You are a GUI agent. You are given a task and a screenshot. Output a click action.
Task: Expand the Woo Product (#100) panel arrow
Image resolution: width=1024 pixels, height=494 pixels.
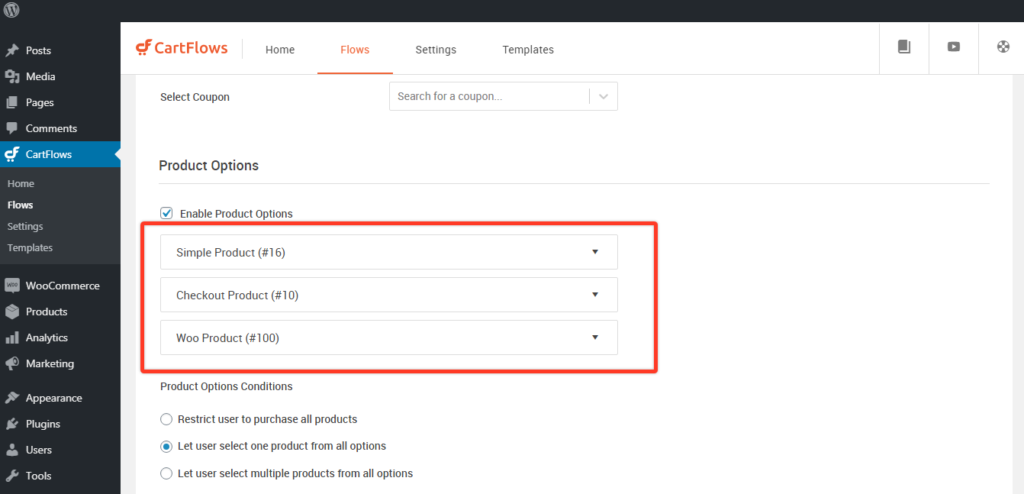595,337
